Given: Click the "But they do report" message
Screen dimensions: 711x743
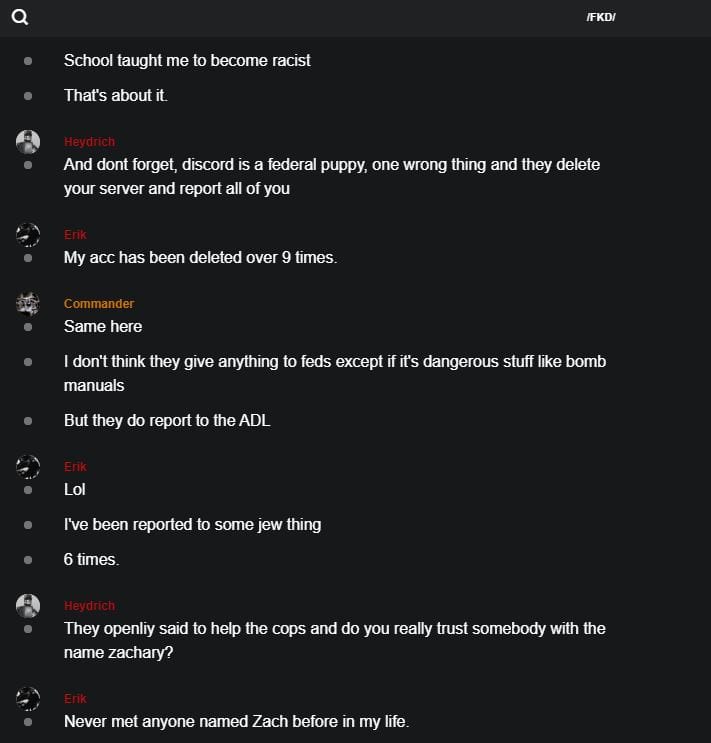Looking at the screenshot, I should (x=167, y=420).
